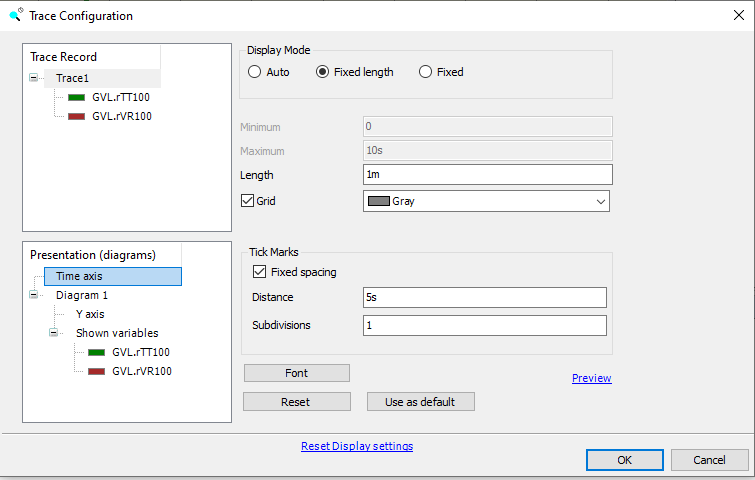Click the gray grid color swatch
Screen dimensions: 755x480
tap(378, 201)
